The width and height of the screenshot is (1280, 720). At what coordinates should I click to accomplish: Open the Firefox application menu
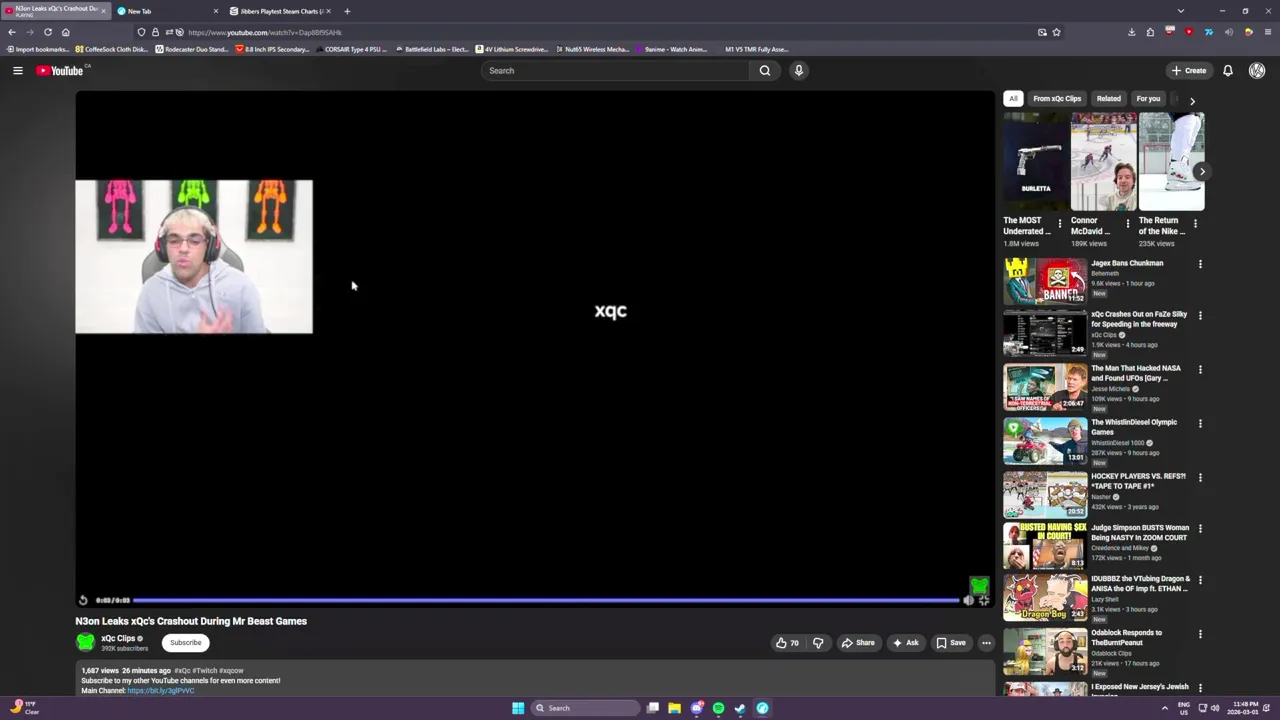(x=1267, y=32)
